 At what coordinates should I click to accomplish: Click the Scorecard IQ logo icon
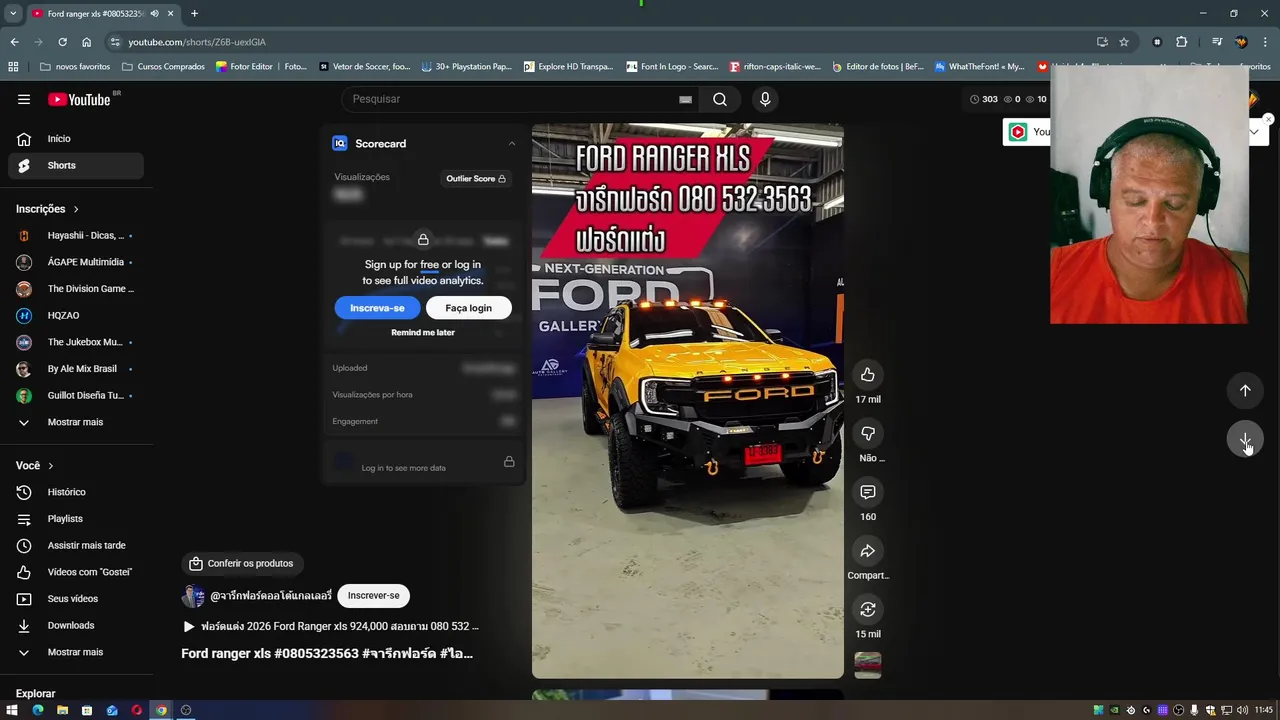(340, 144)
